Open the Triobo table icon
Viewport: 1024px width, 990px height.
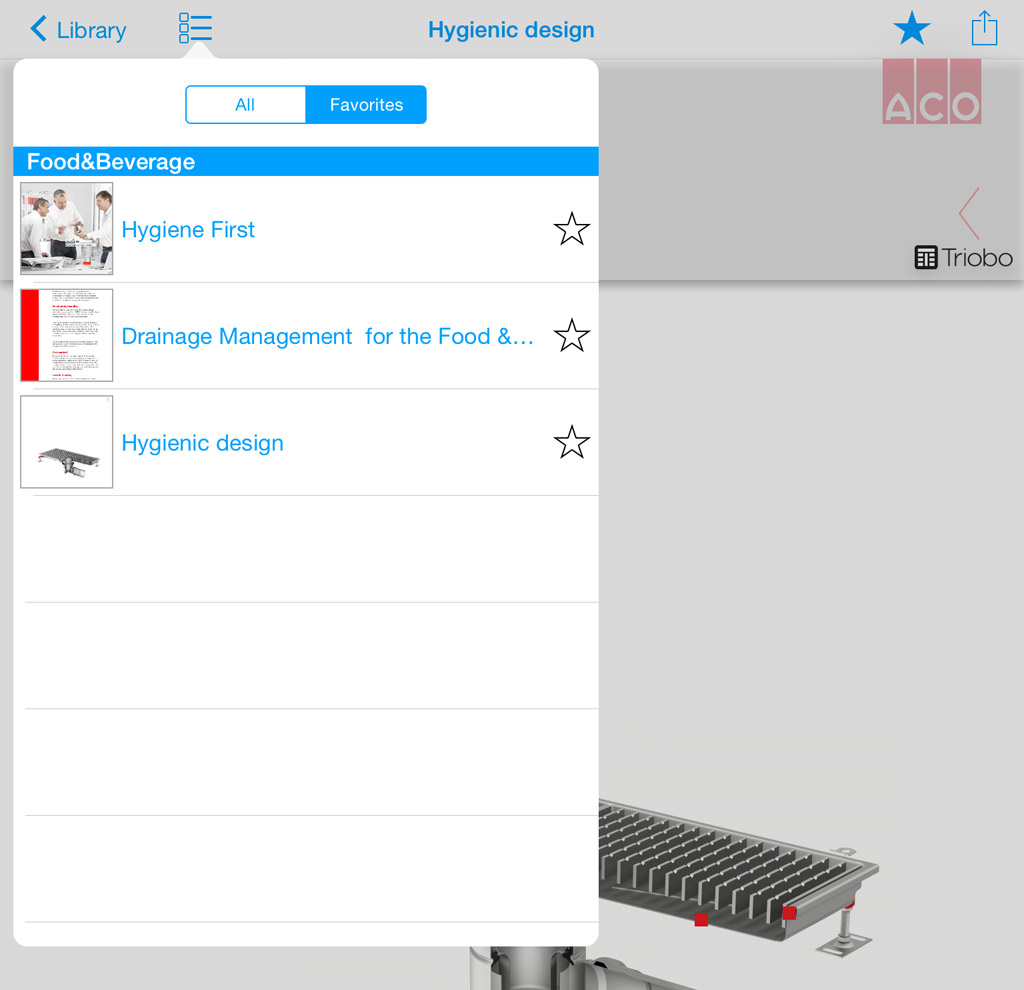click(926, 258)
